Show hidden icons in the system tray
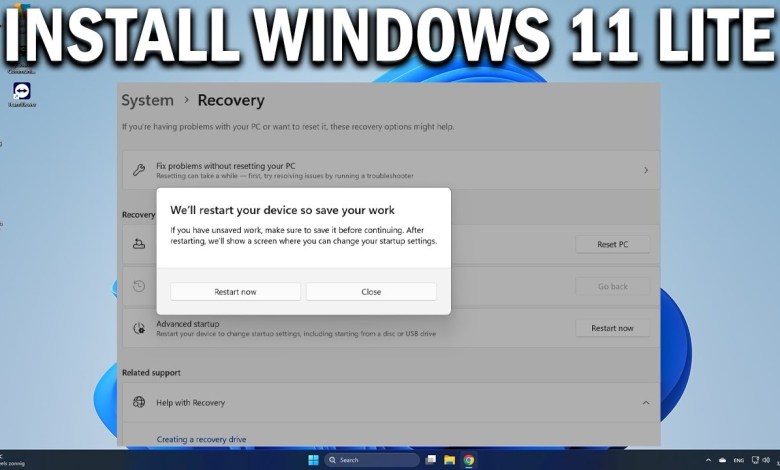The image size is (780, 470). (x=708, y=461)
